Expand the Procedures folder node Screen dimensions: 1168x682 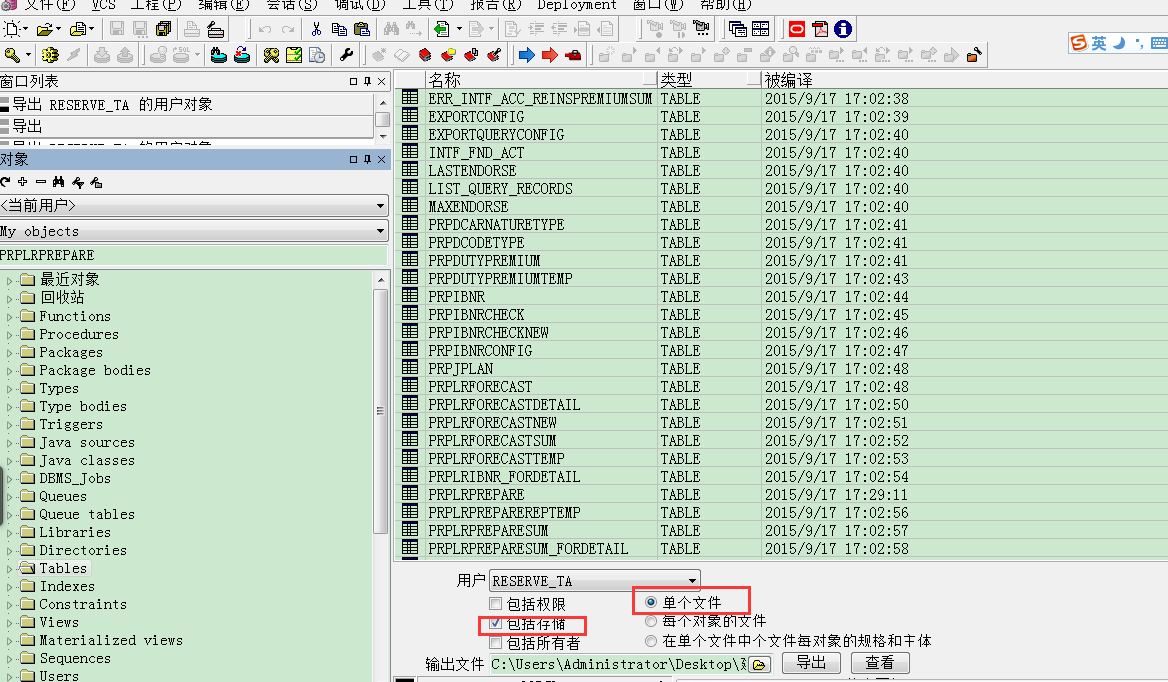(x=10, y=335)
